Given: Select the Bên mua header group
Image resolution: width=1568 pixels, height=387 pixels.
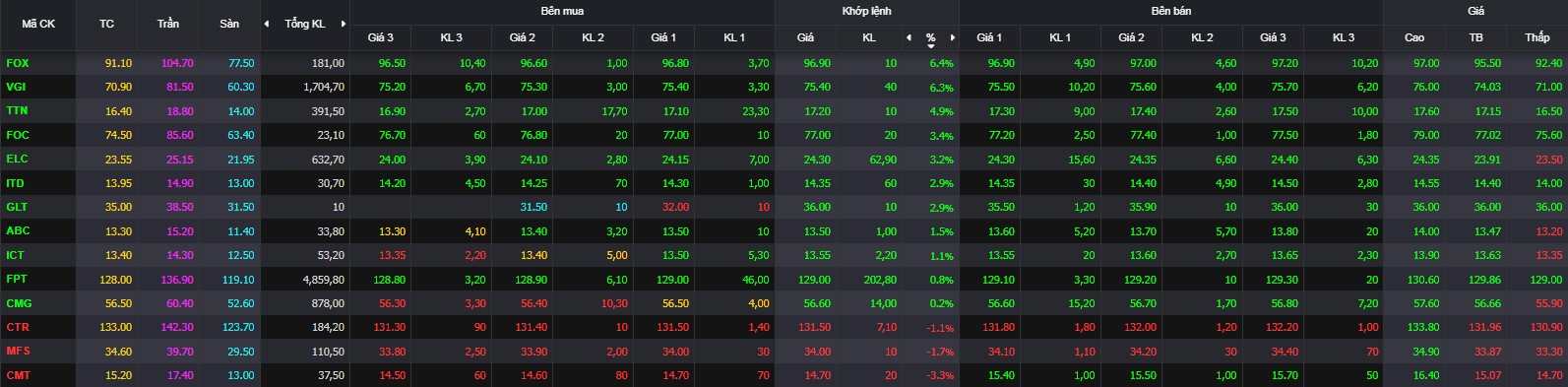Looking at the screenshot, I should (x=562, y=11).
